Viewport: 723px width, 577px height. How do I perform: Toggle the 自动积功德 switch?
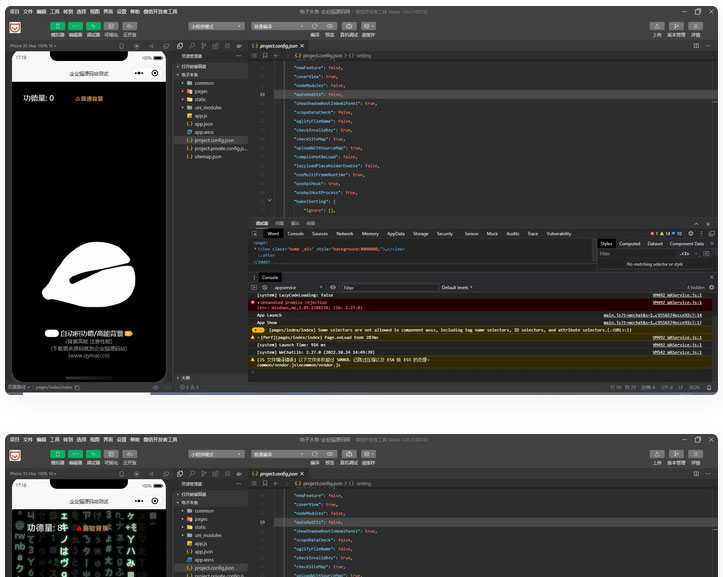click(x=51, y=333)
